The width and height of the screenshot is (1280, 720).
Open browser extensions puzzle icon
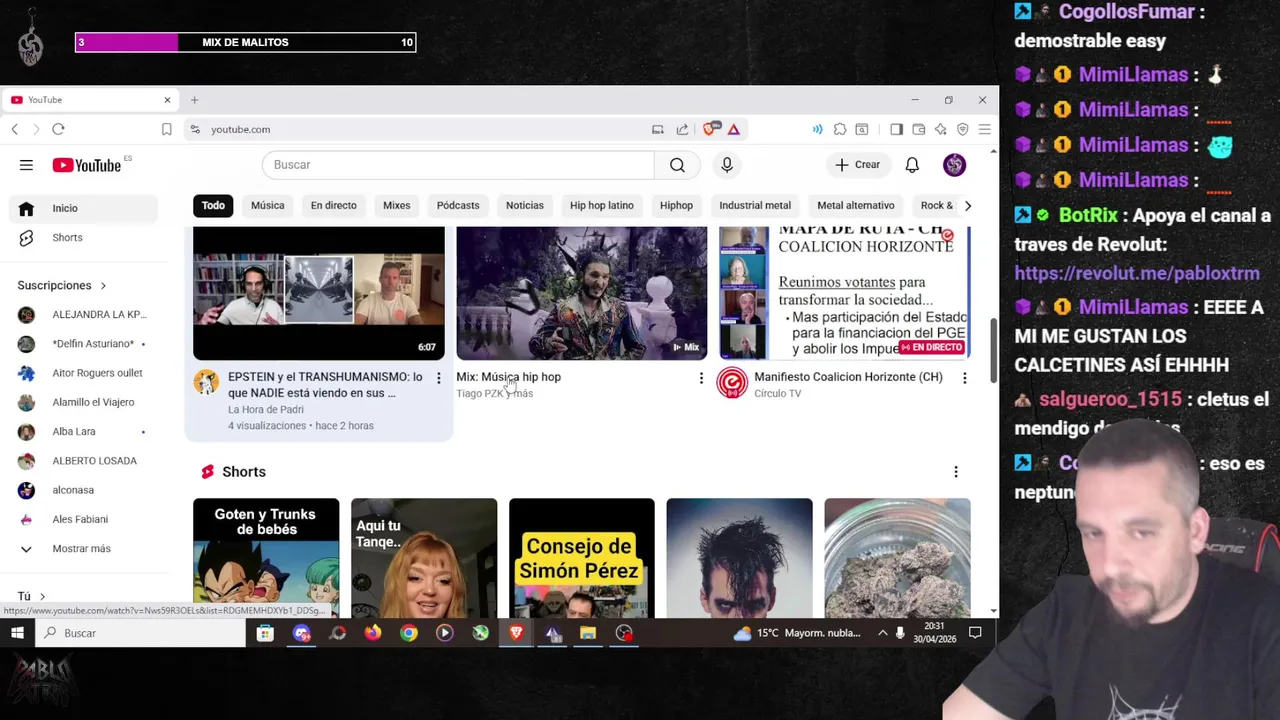[840, 129]
